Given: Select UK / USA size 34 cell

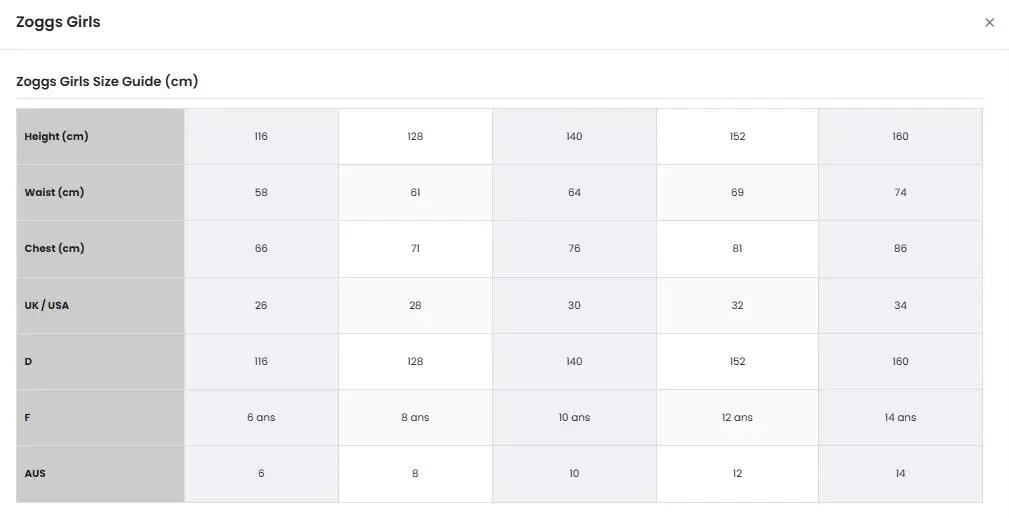Looking at the screenshot, I should [x=900, y=305].
